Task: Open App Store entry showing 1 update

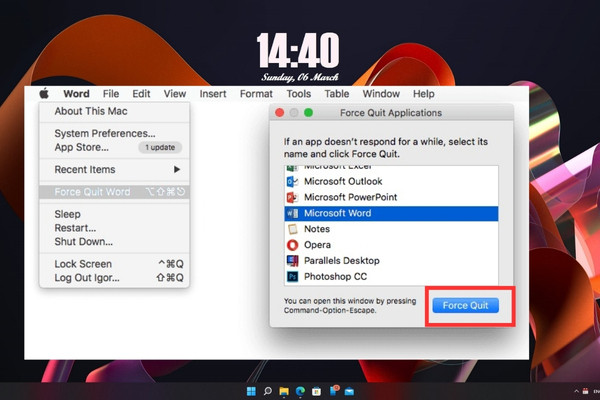Action: [x=114, y=147]
